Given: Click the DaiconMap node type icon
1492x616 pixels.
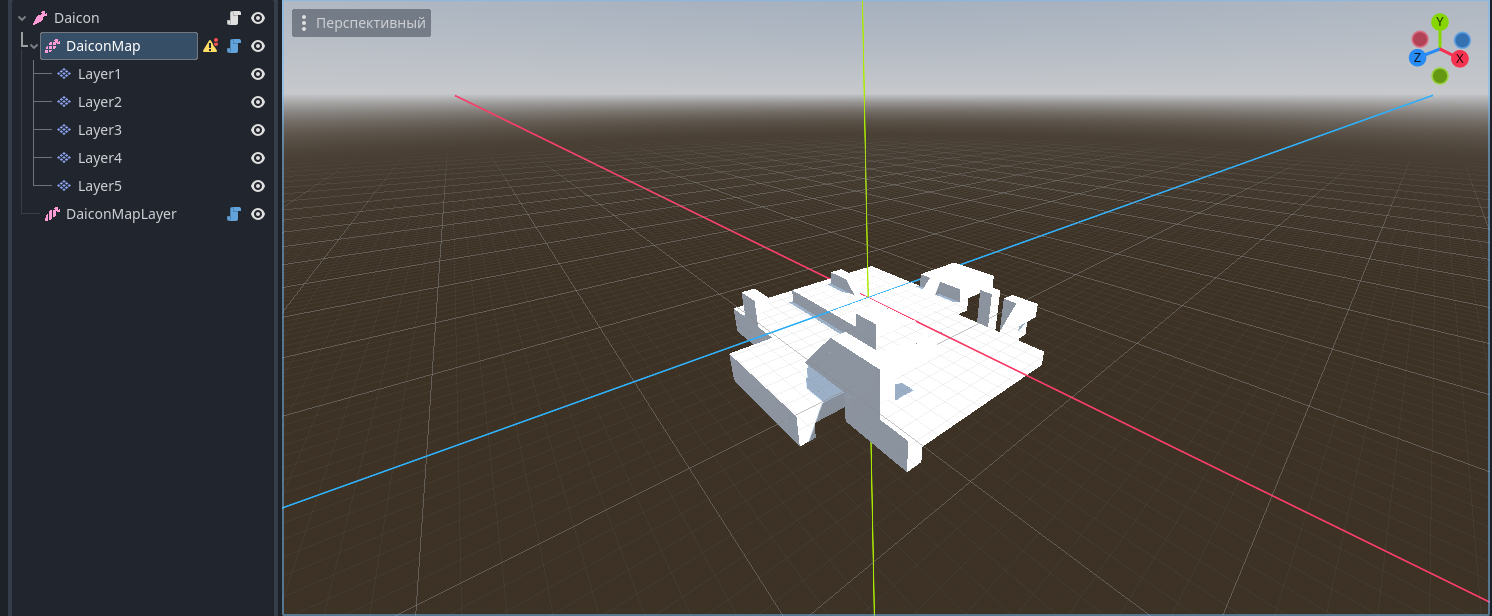Looking at the screenshot, I should coord(53,46).
